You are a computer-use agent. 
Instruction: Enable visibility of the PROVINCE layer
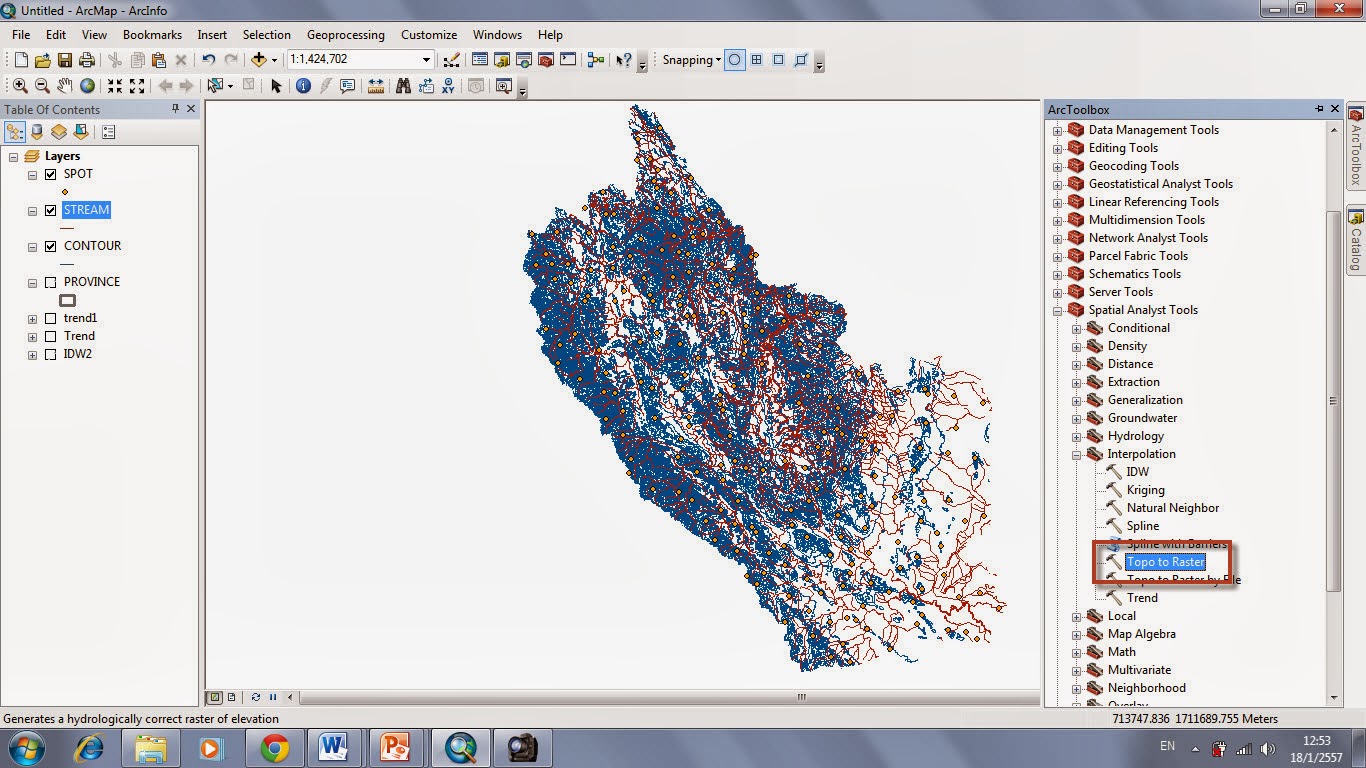[x=50, y=281]
